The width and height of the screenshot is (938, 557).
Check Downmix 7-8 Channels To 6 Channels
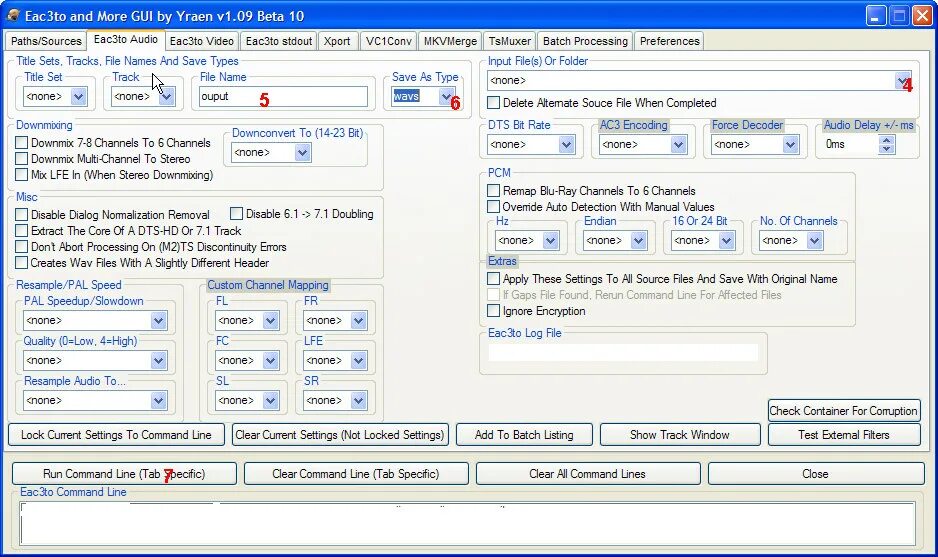(x=22, y=142)
